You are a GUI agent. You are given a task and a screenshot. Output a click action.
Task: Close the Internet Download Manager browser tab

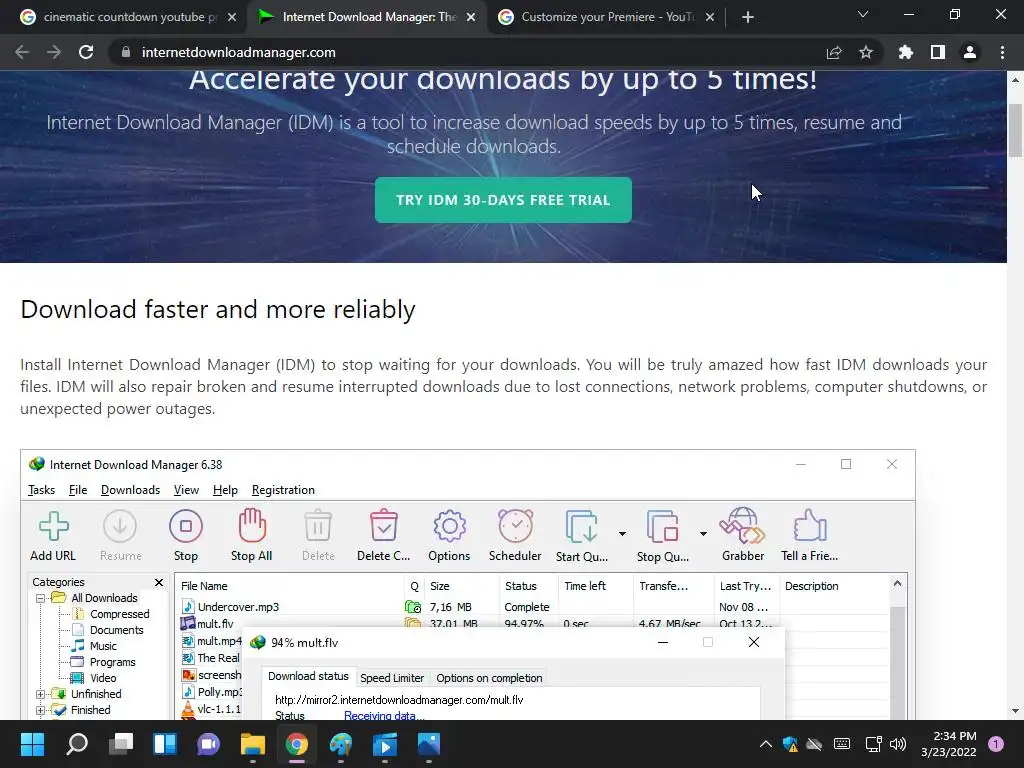pyautogui.click(x=471, y=17)
